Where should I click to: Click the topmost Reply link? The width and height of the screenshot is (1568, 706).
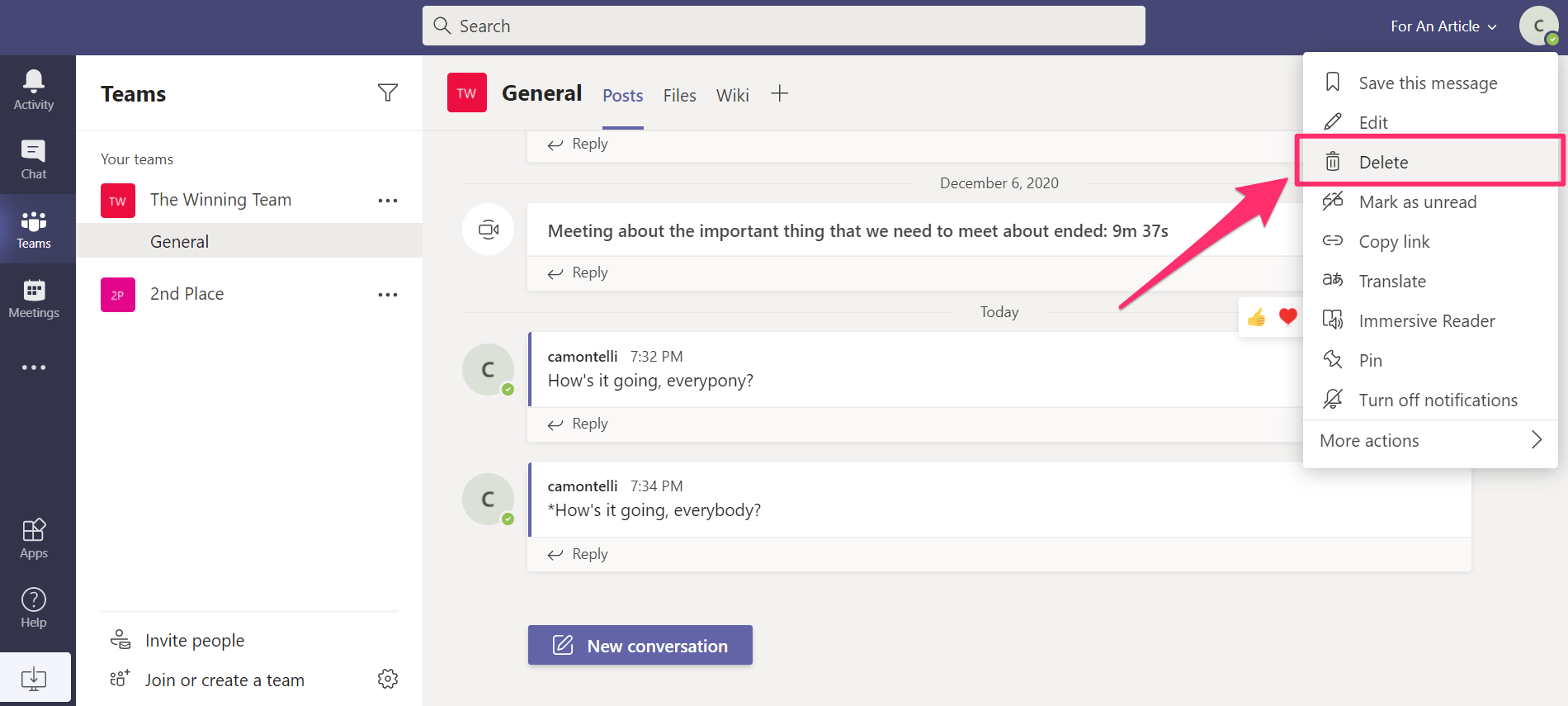[578, 144]
